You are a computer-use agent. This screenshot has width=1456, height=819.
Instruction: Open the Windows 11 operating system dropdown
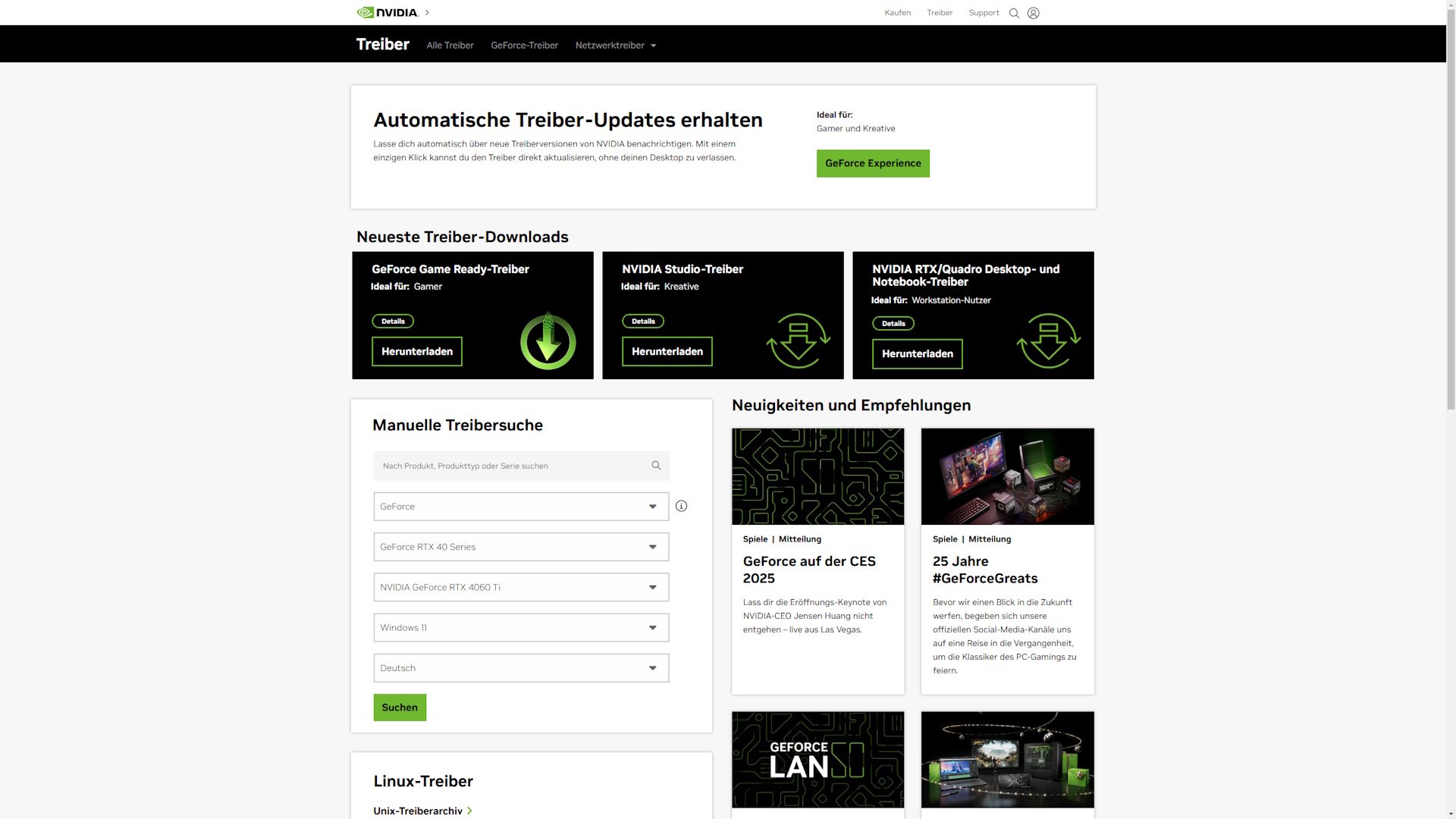click(x=521, y=627)
